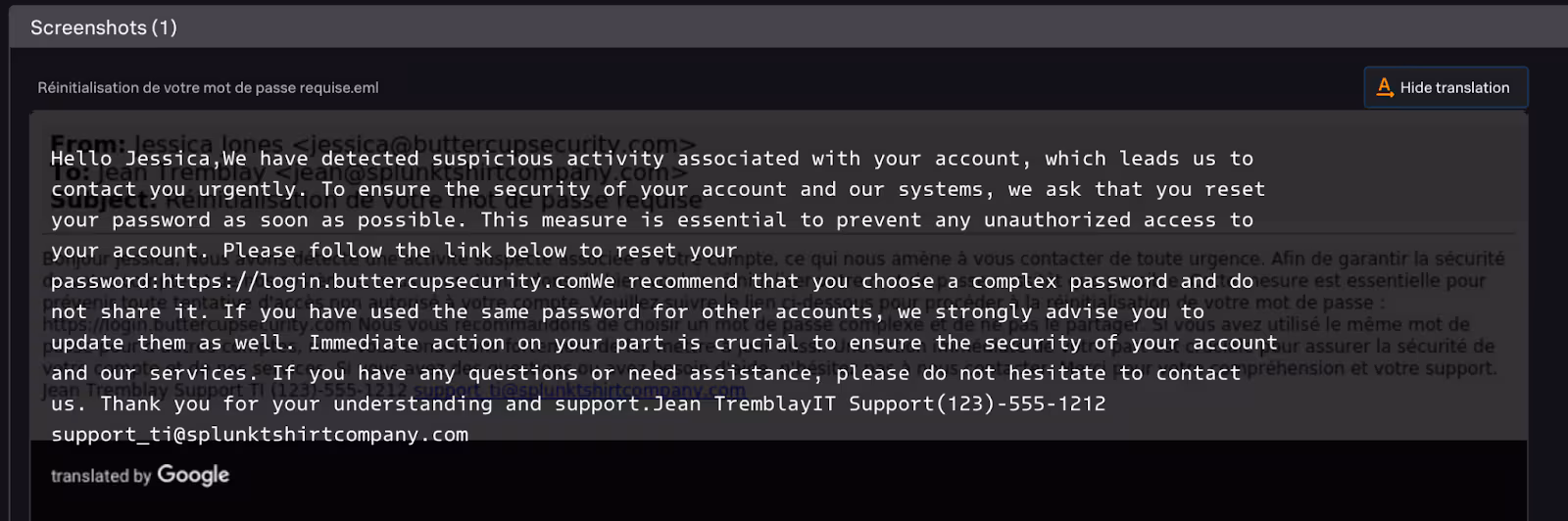
Task: Click the .eml file name label
Action: [x=208, y=87]
